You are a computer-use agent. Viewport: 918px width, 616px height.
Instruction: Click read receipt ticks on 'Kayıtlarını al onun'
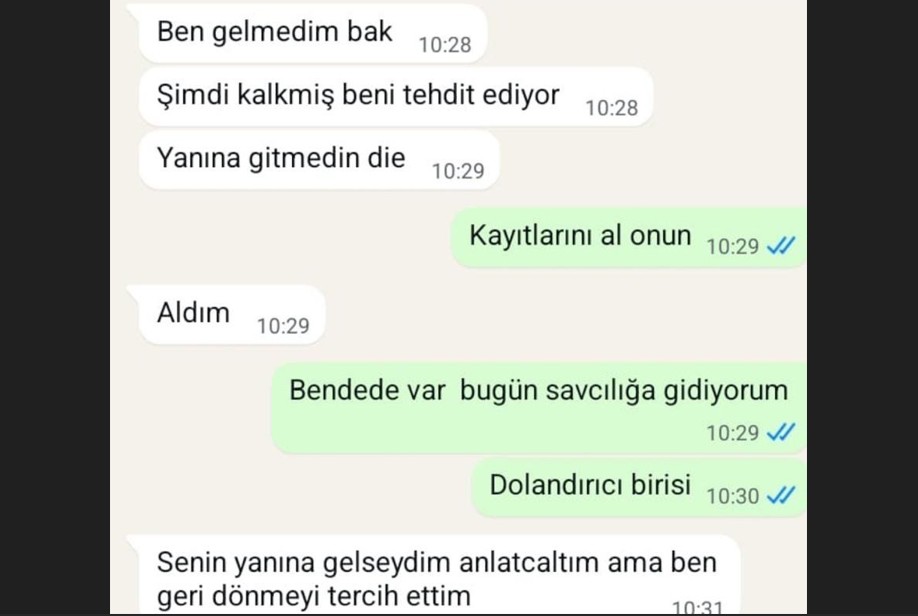(x=781, y=245)
